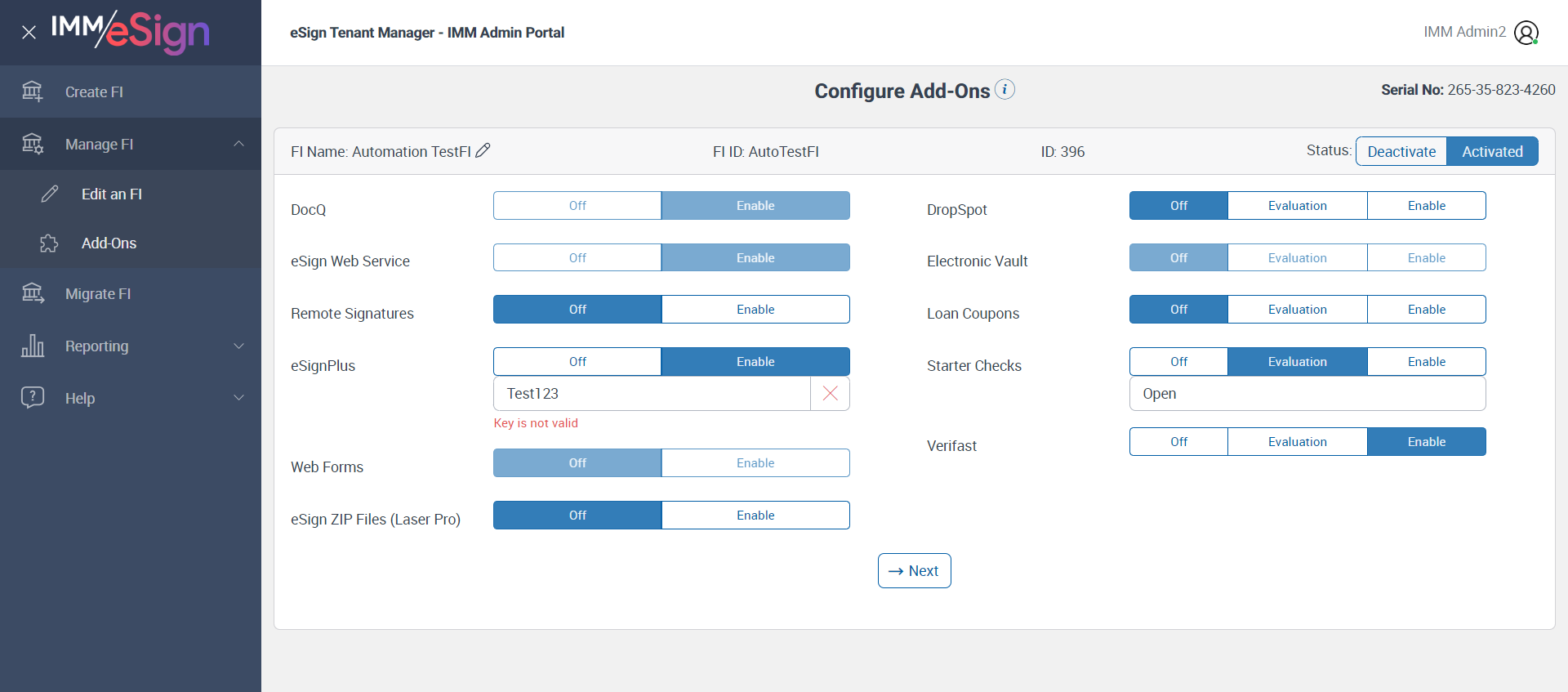Expand the Help section chevron
The width and height of the screenshot is (1568, 692).
(238, 398)
